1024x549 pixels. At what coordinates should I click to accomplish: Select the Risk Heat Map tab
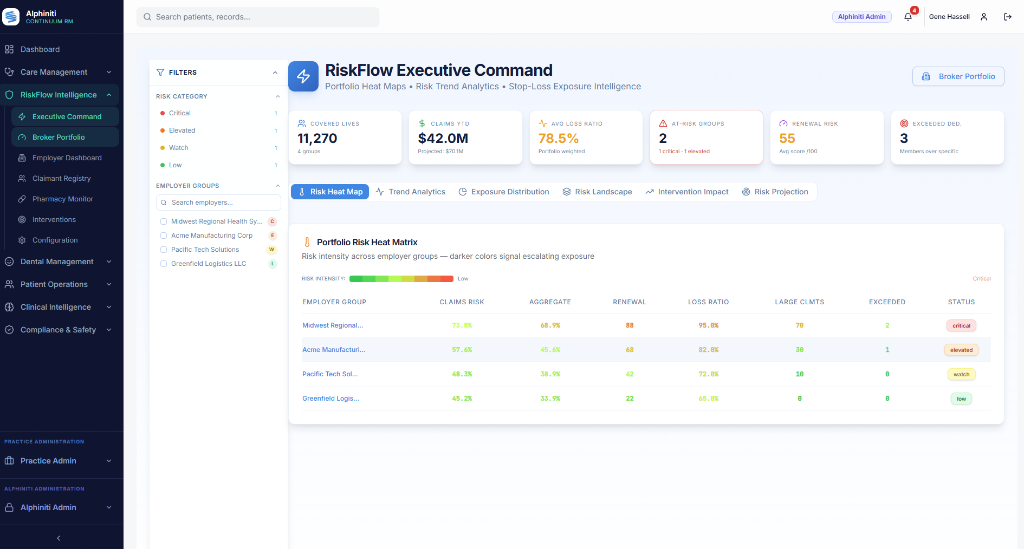tap(330, 192)
